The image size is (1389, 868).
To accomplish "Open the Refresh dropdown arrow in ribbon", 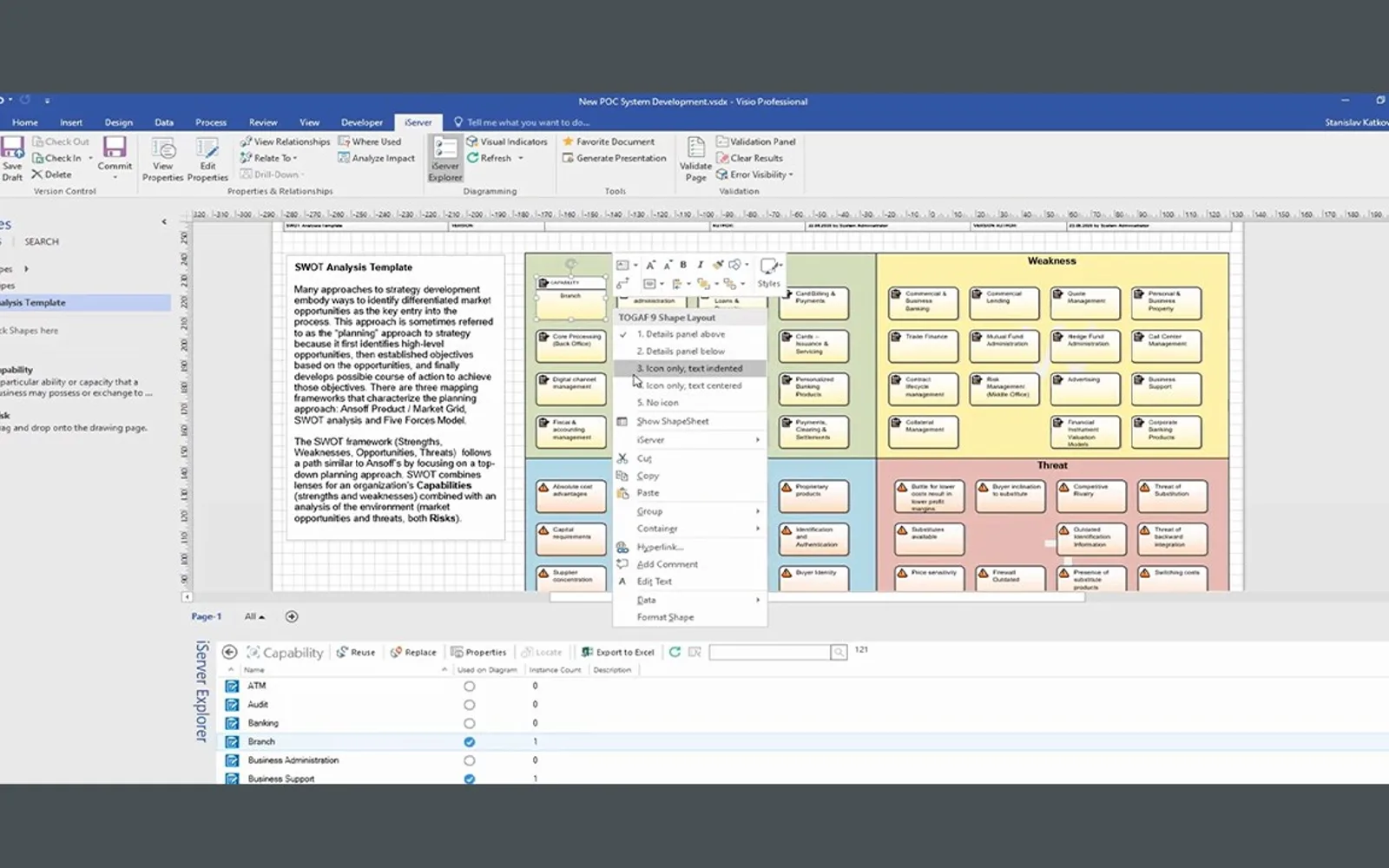I will tap(521, 158).
